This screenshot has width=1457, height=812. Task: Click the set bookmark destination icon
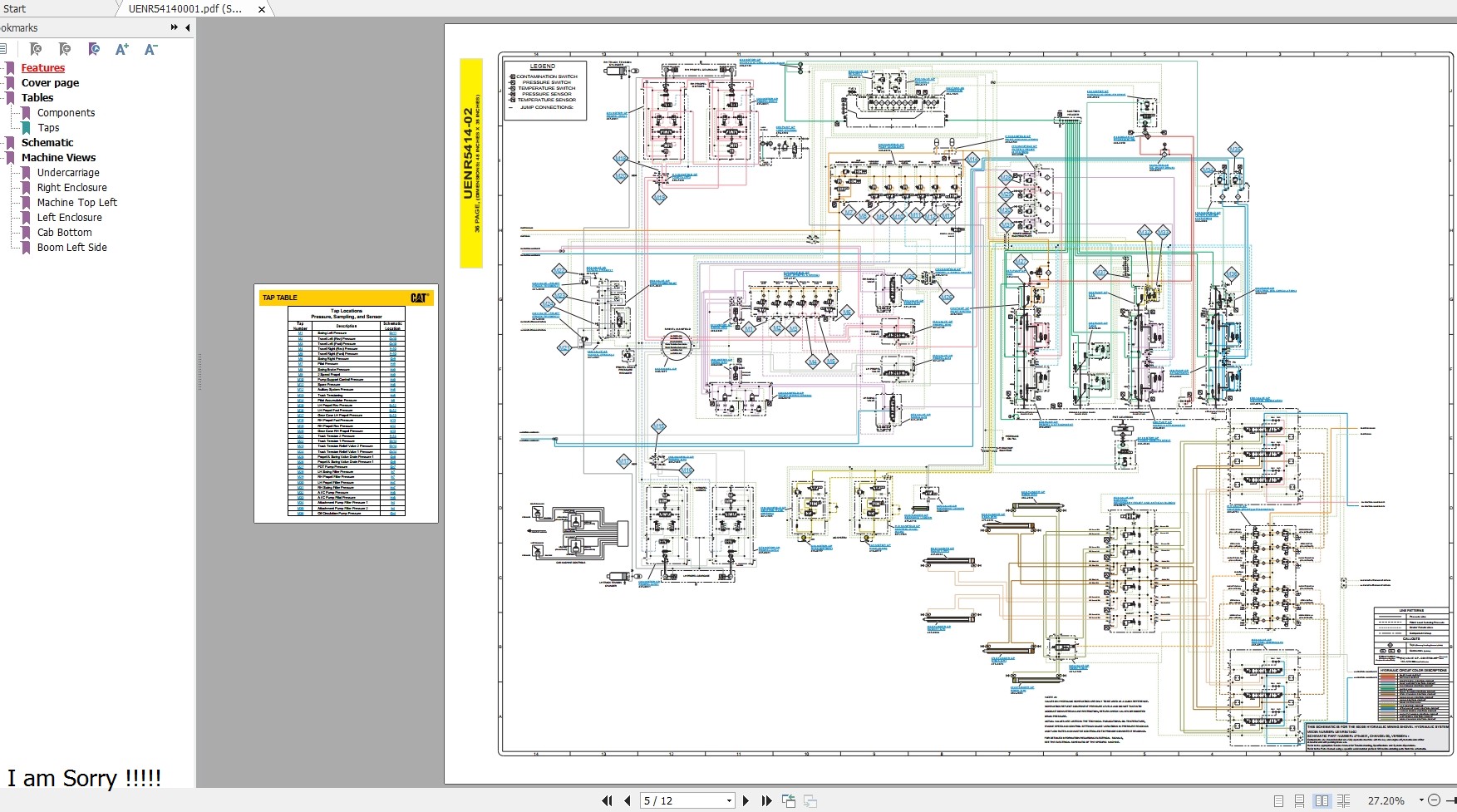[94, 50]
